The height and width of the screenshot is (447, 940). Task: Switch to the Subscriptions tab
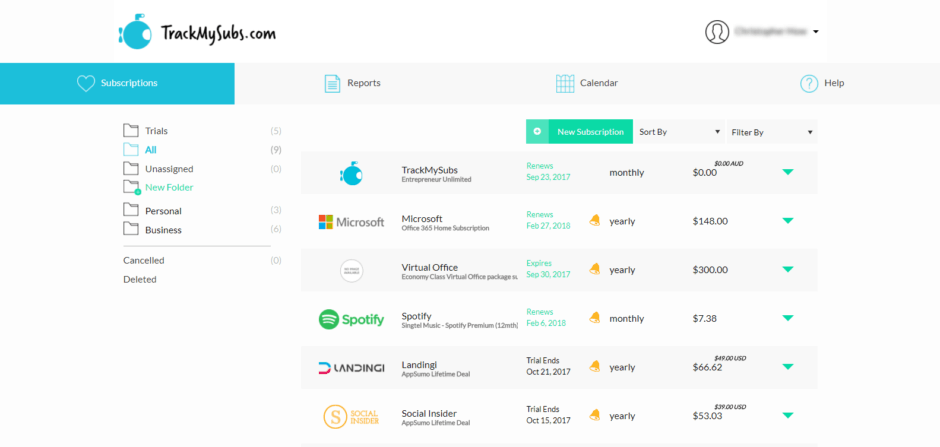[x=117, y=83]
